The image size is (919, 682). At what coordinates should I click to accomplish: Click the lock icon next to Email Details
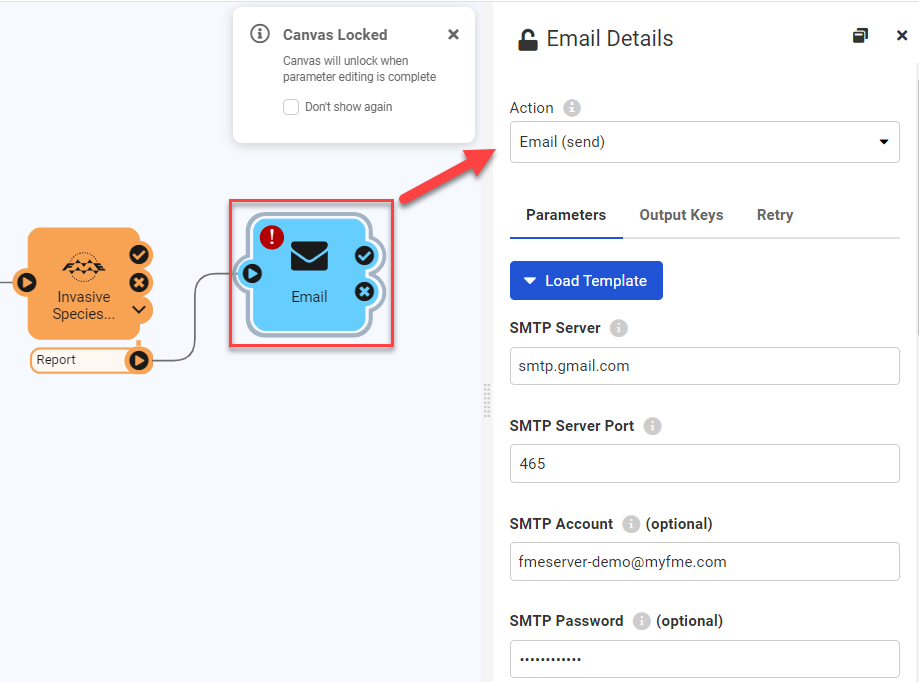pos(529,38)
